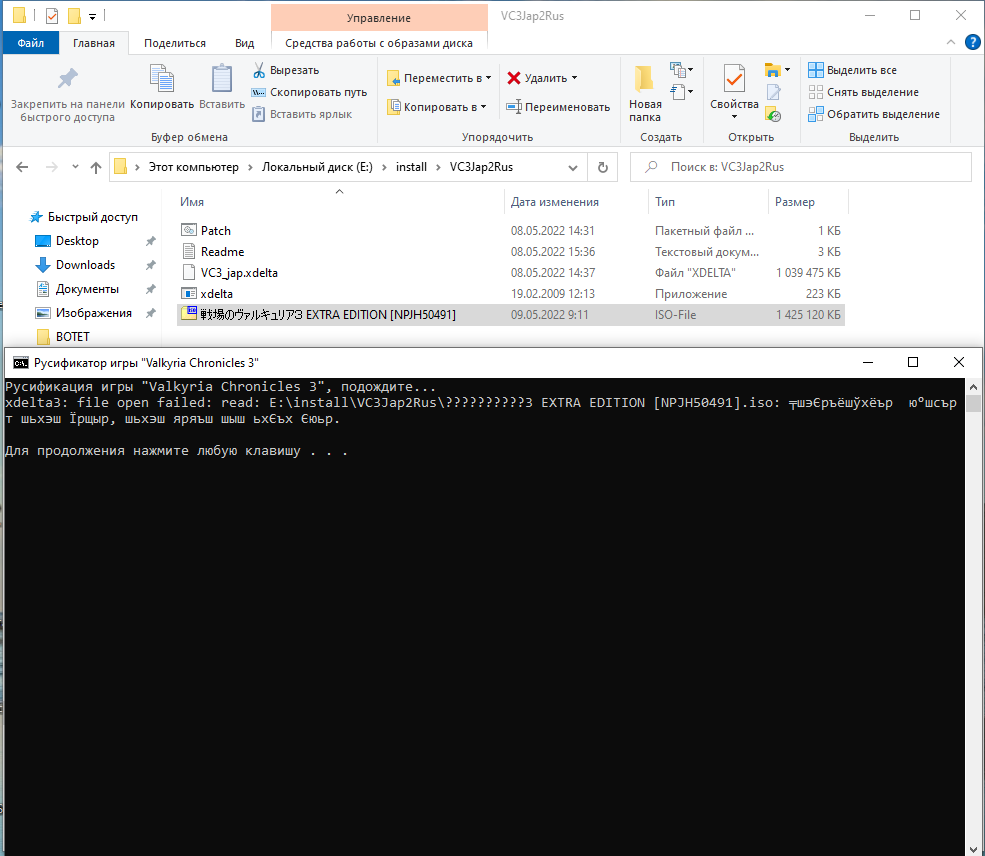
Task: Click the Edit icon in Открыть group
Action: tap(773, 92)
